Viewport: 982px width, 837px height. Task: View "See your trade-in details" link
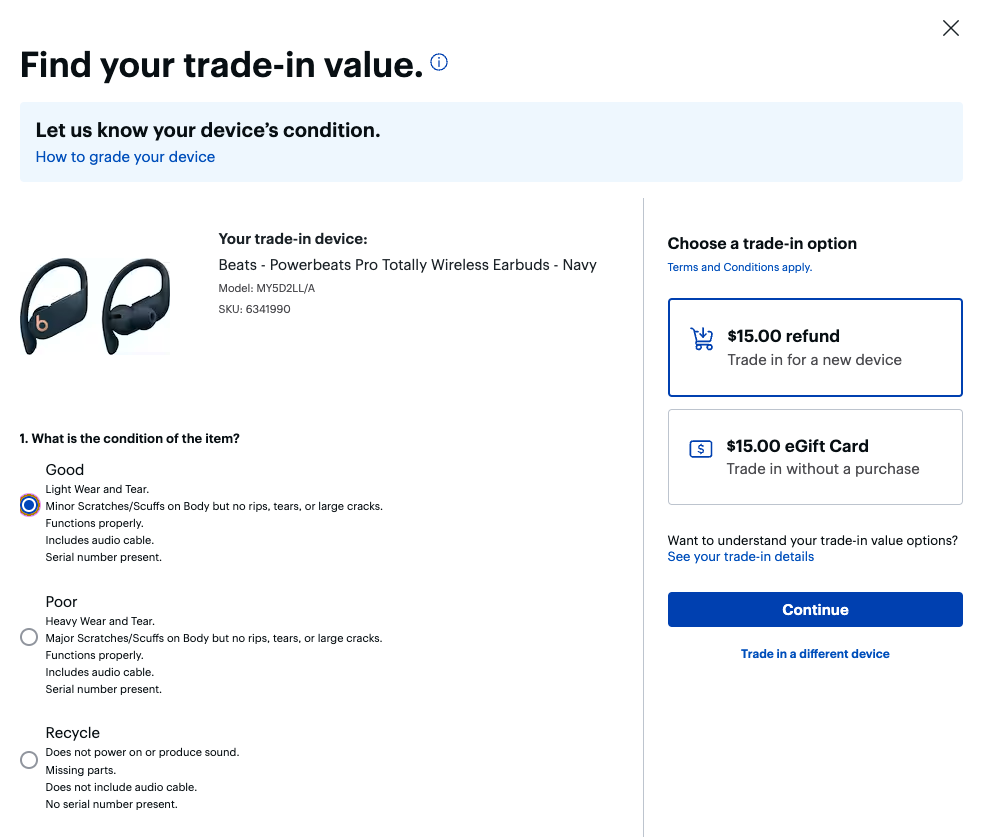pyautogui.click(x=740, y=556)
